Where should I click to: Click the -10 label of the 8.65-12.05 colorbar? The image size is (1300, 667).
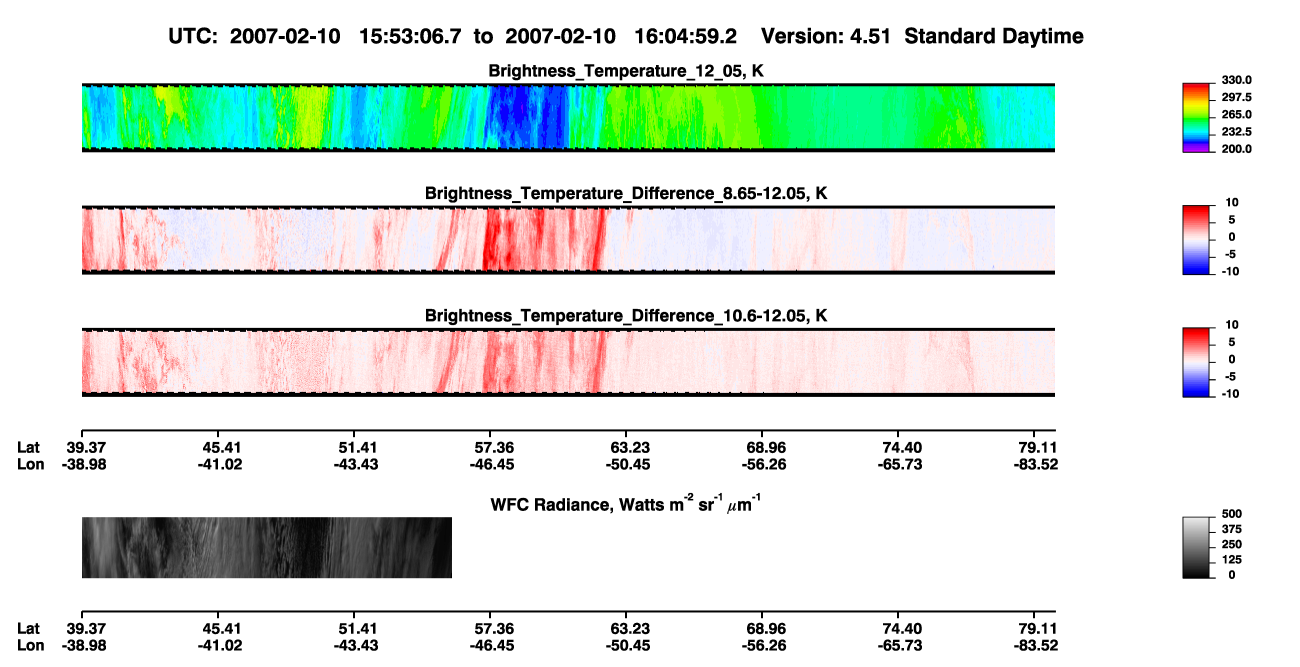tap(1229, 271)
